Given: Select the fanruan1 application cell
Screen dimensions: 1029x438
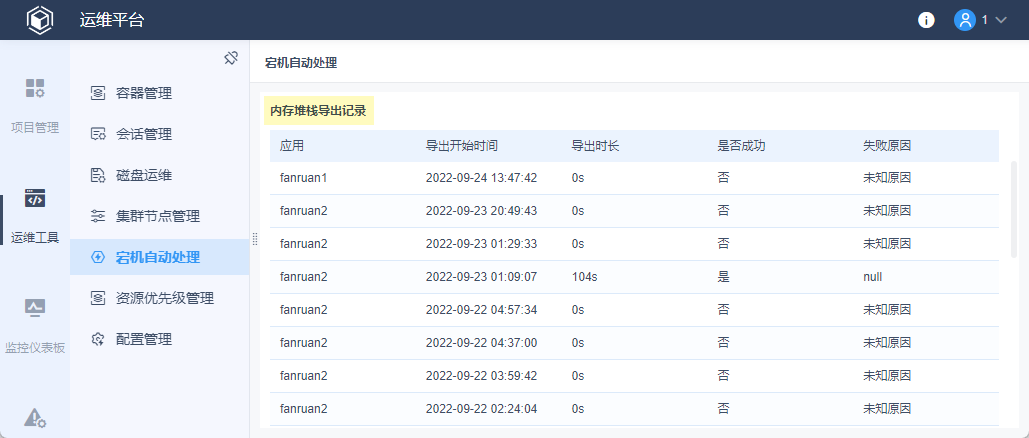Looking at the screenshot, I should (303, 178).
